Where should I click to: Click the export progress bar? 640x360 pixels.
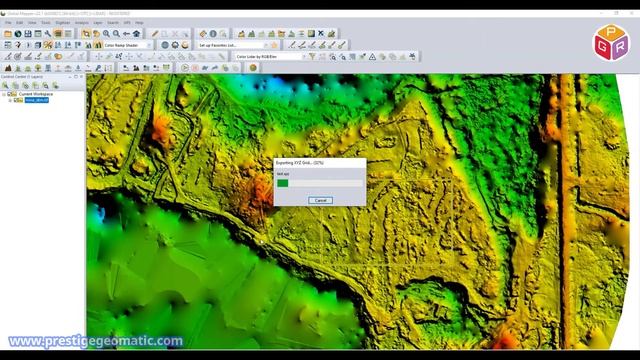[320, 183]
